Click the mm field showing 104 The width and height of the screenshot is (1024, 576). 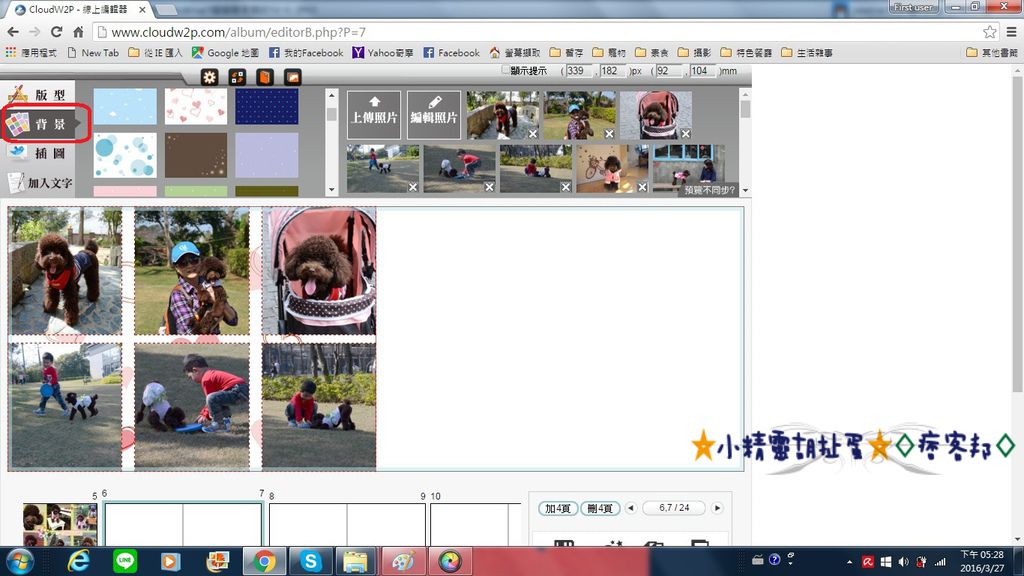coord(703,71)
